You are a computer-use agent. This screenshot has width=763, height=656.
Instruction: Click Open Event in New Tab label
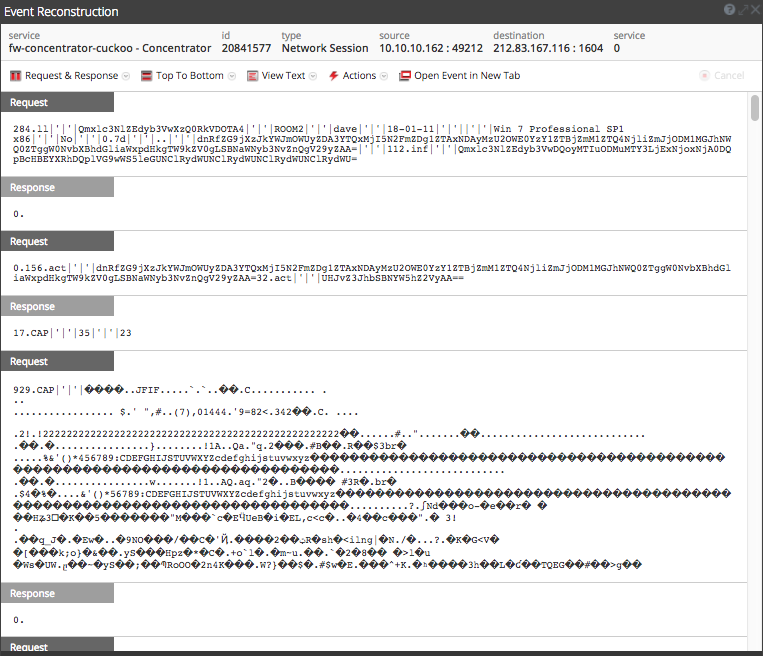[467, 75]
